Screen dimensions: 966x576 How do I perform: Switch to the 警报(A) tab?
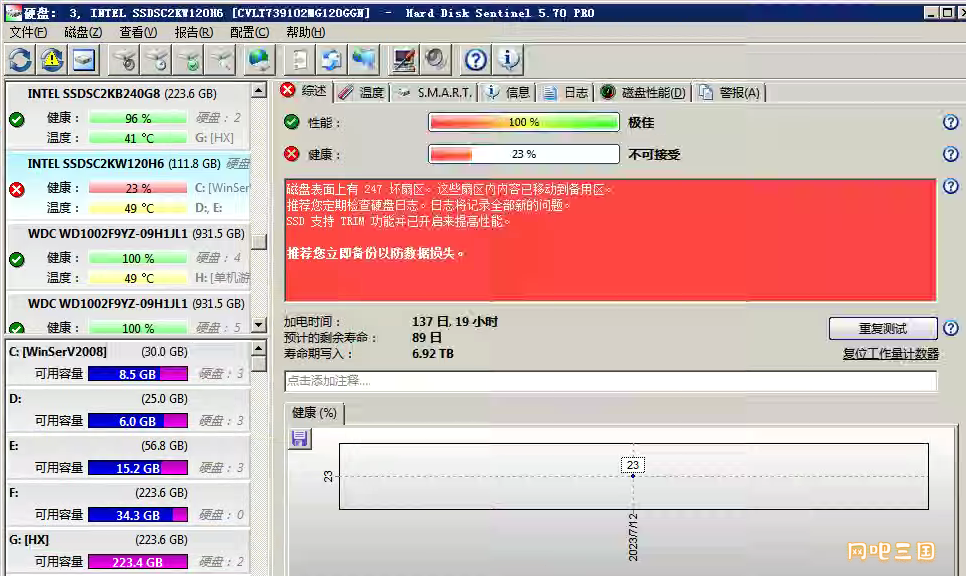pyautogui.click(x=731, y=92)
